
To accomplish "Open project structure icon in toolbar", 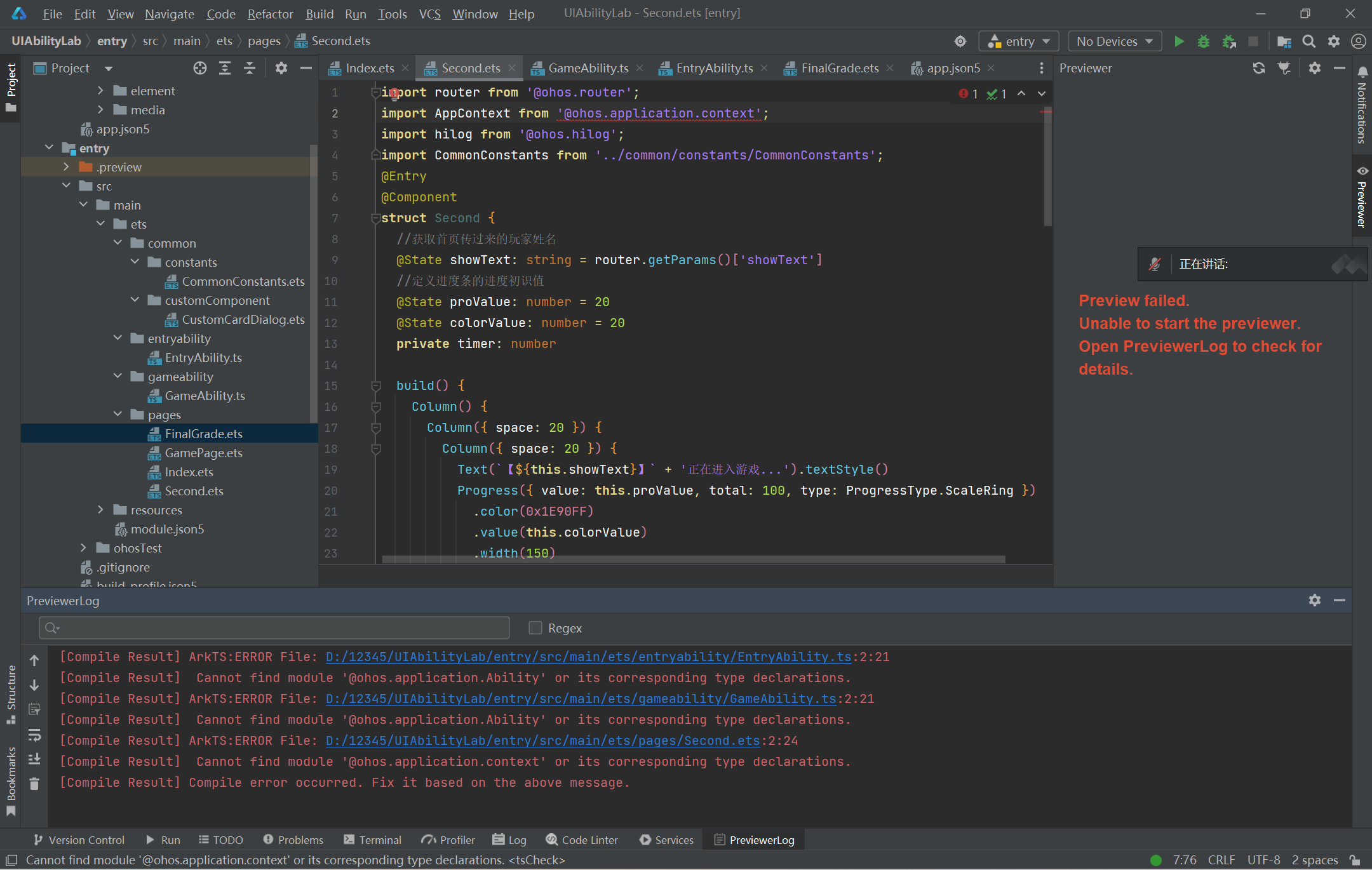I will (x=1284, y=41).
